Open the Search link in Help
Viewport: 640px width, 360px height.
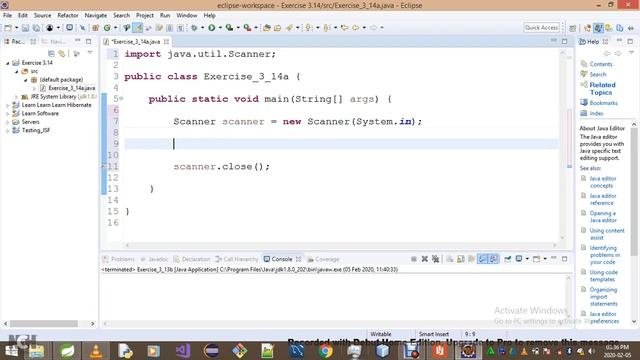click(x=598, y=74)
